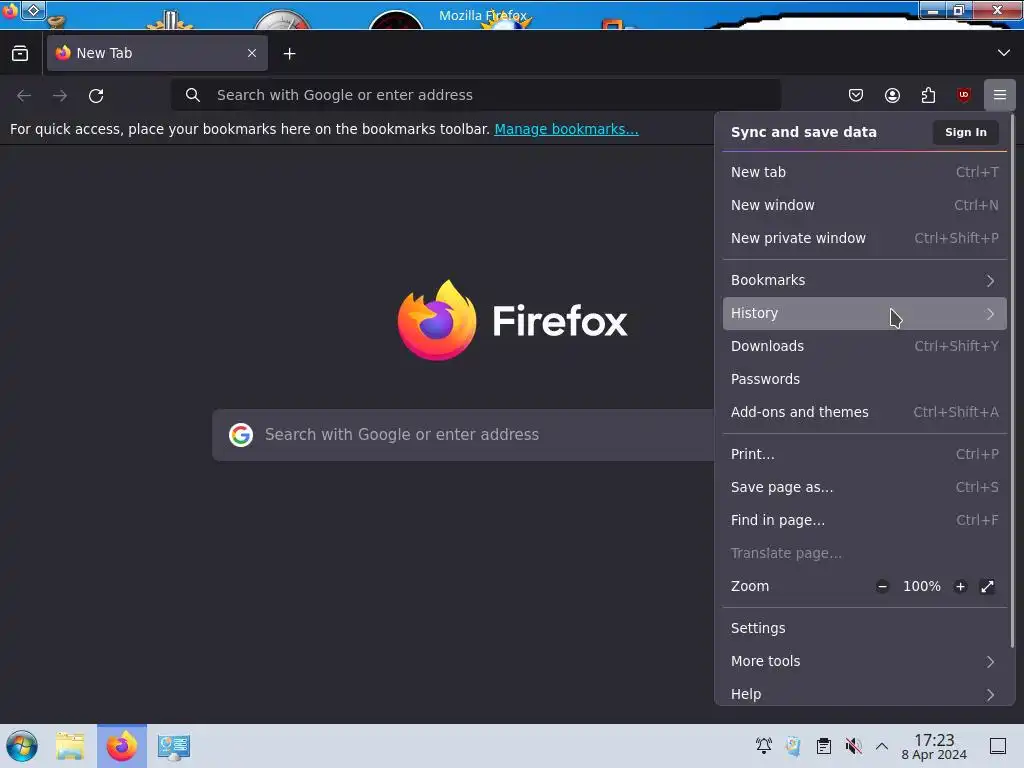Increase zoom with the plus button
The image size is (1024, 768).
960,586
